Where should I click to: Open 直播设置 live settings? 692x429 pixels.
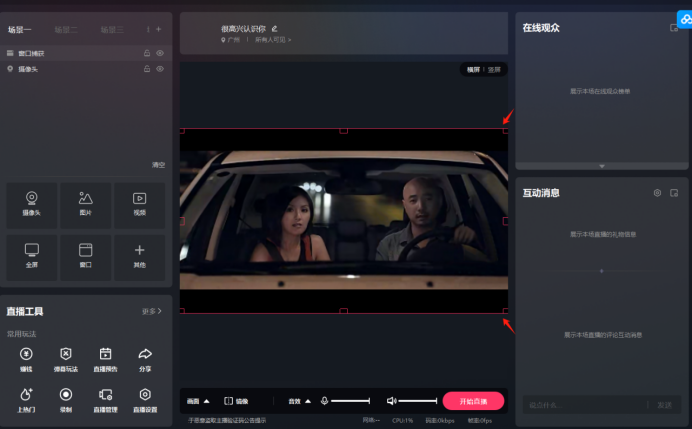145,400
